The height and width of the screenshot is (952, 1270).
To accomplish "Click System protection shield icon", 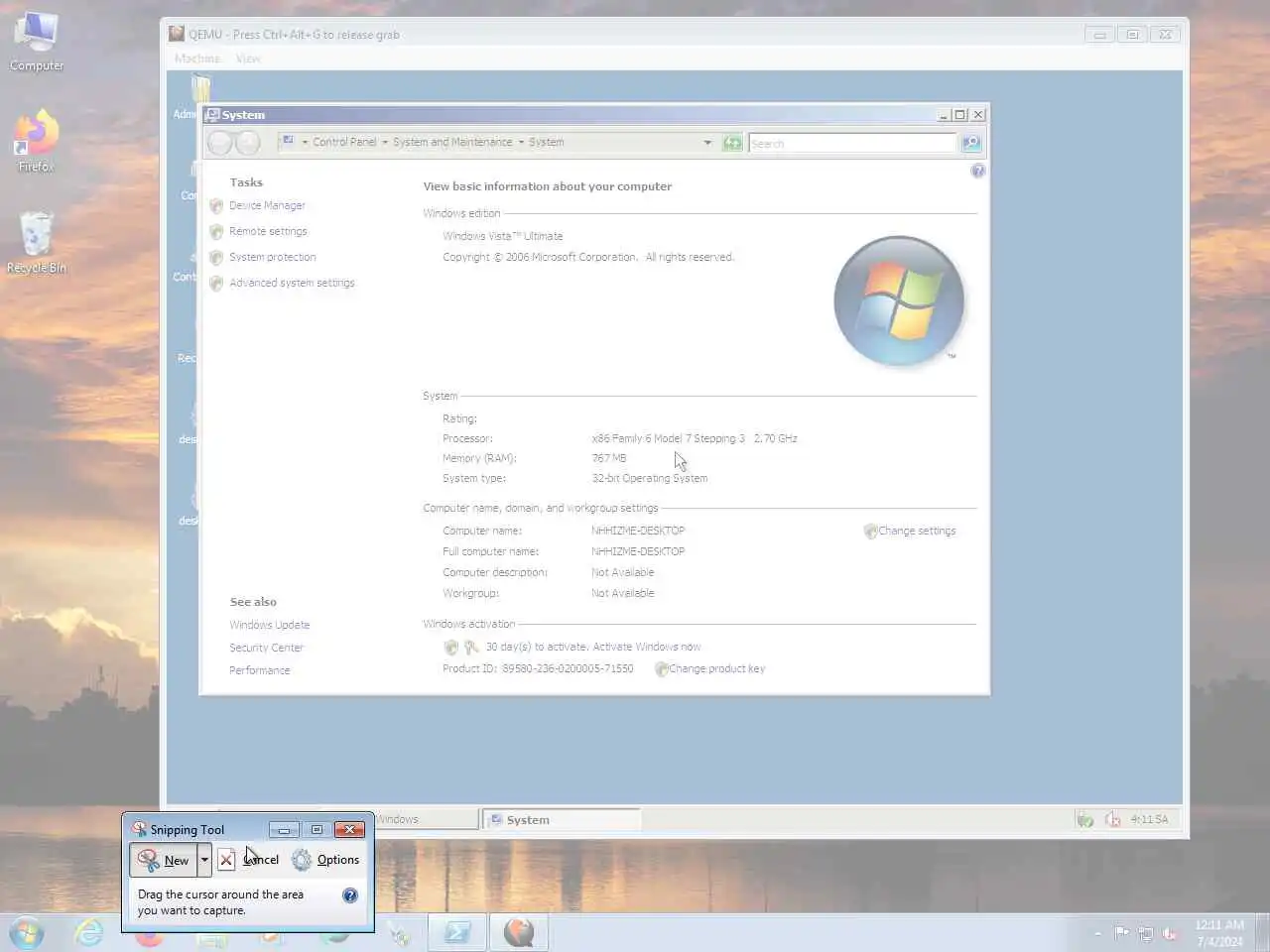I will pyautogui.click(x=216, y=258).
